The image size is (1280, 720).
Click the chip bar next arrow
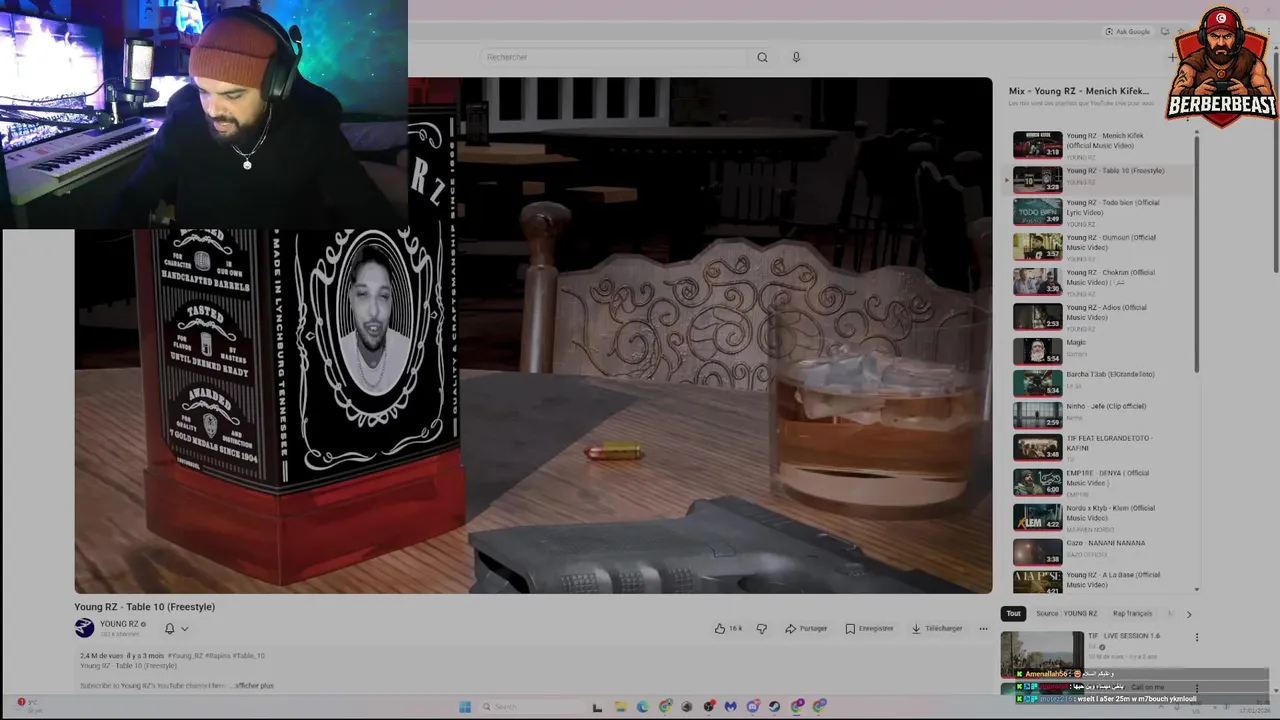[x=1189, y=614]
